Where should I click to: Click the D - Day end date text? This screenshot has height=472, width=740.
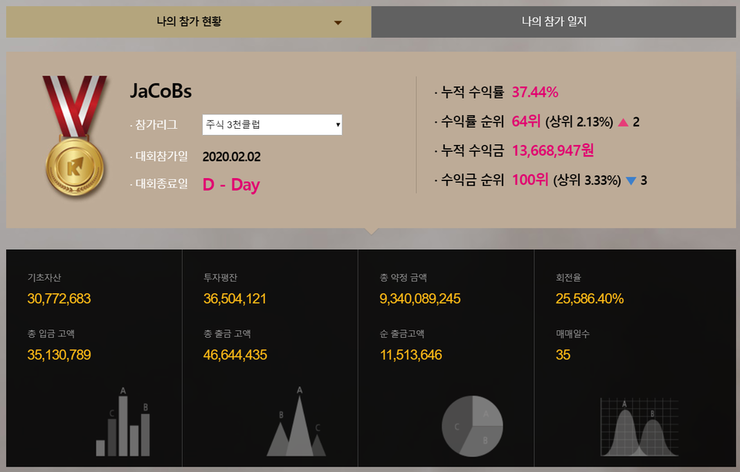tap(231, 185)
